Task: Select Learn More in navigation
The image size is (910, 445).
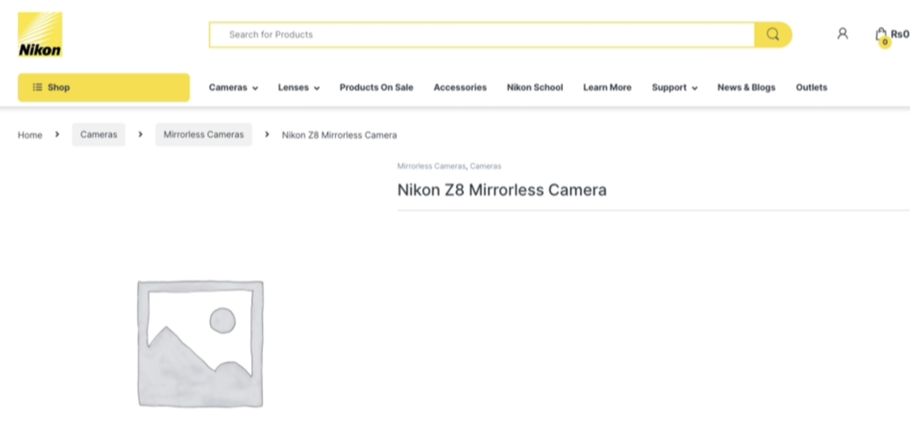Action: (607, 87)
